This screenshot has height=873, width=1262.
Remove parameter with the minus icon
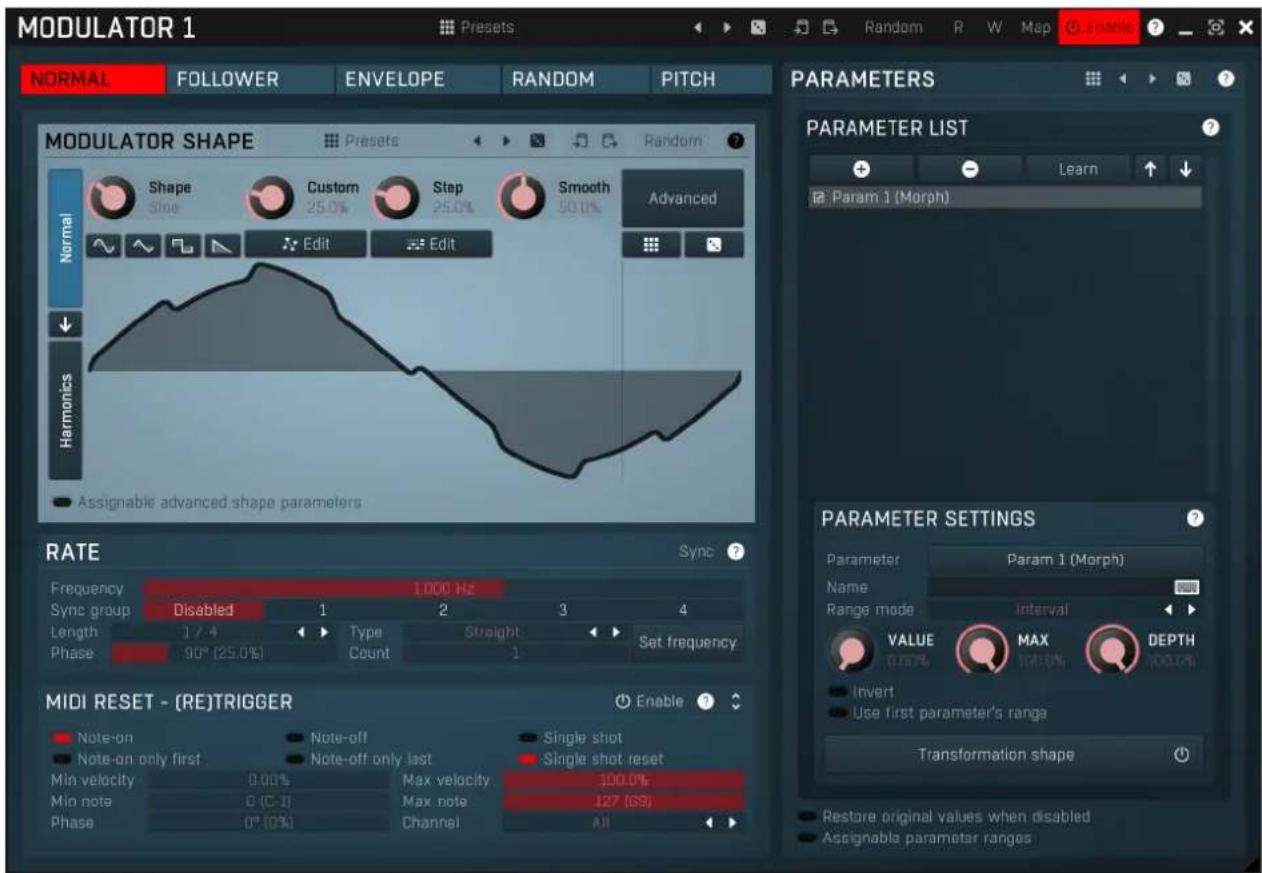(969, 170)
